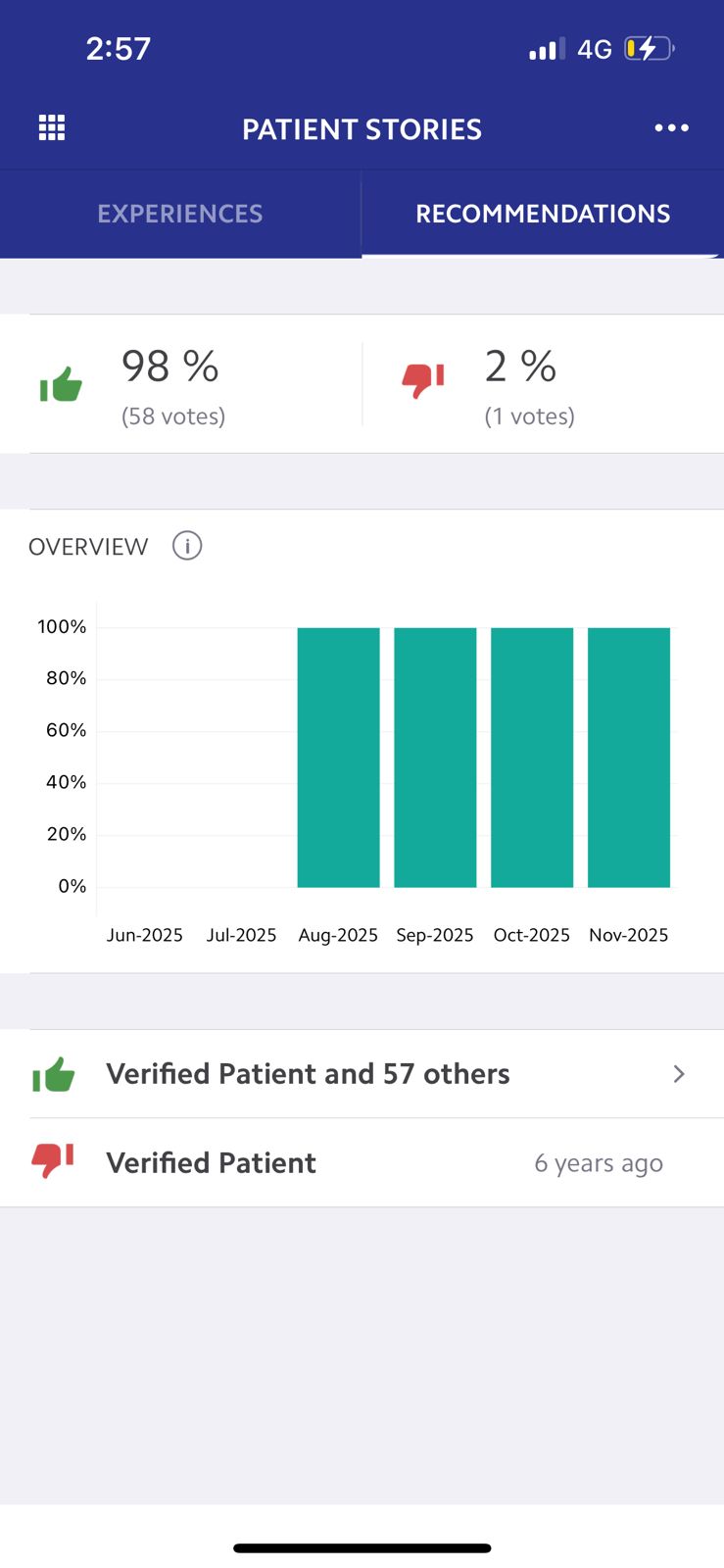Image resolution: width=724 pixels, height=1568 pixels.
Task: Switch to the Experiences tab
Action: 180,214
